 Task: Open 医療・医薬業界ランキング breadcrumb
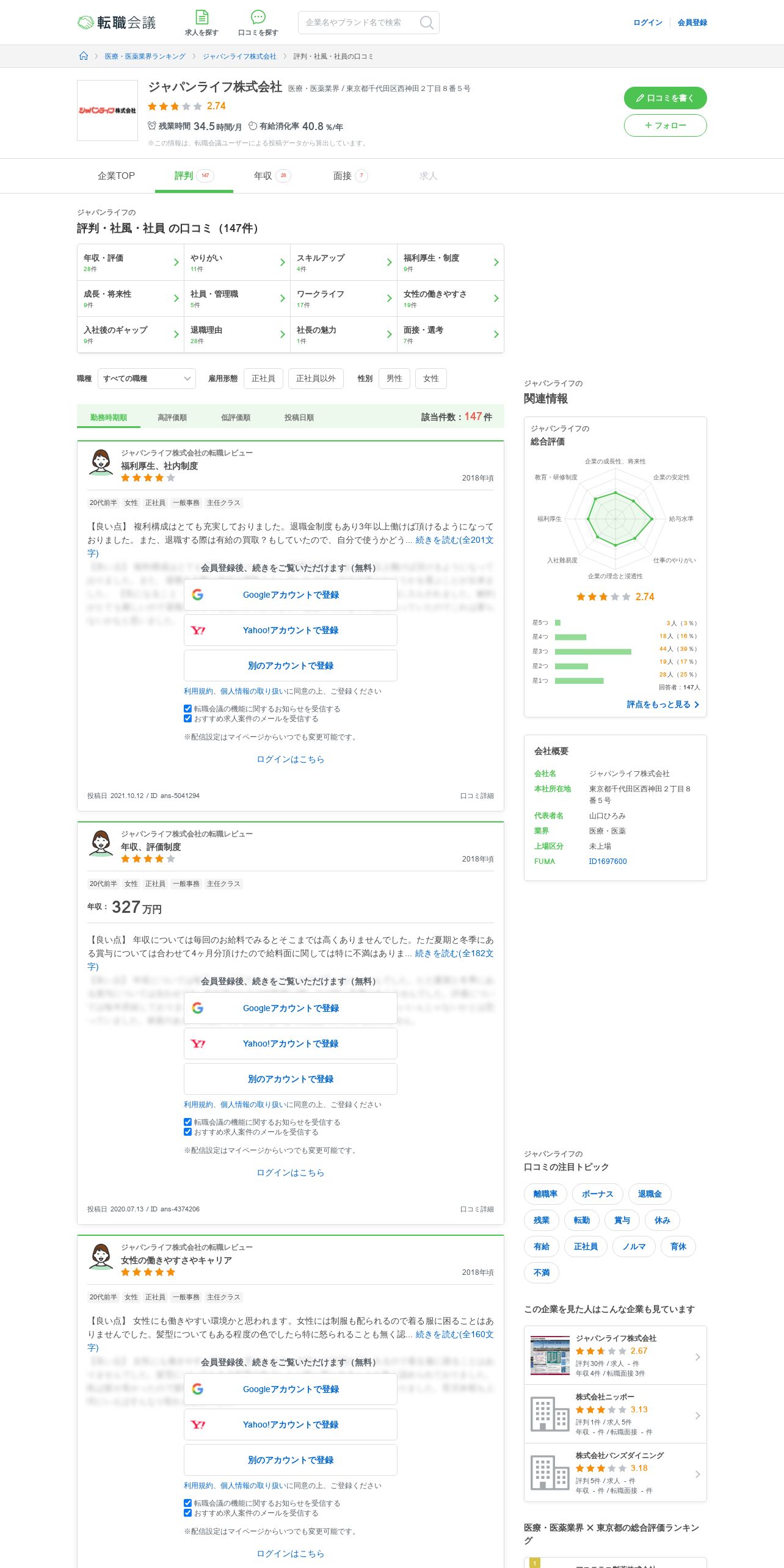point(145,56)
